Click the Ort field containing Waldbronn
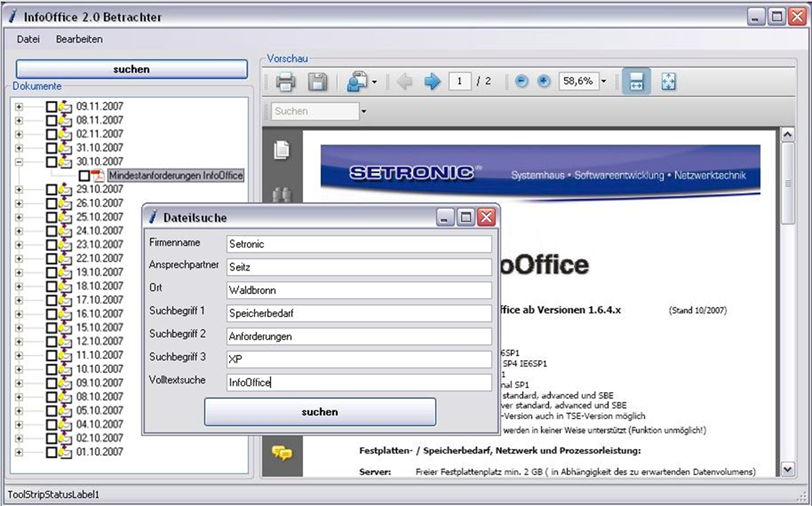This screenshot has width=812, height=506. point(359,290)
